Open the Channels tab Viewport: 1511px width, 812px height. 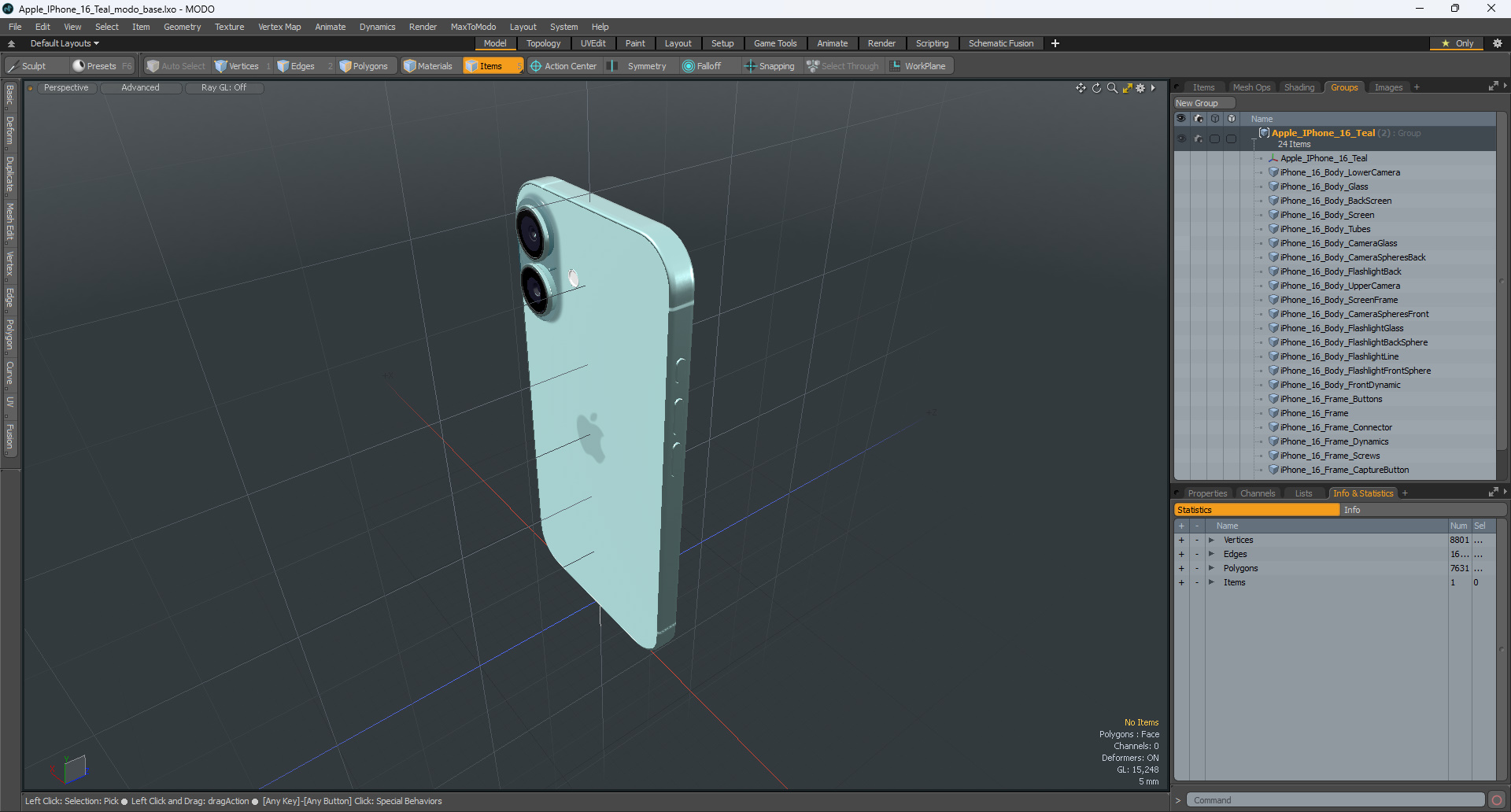[1257, 493]
